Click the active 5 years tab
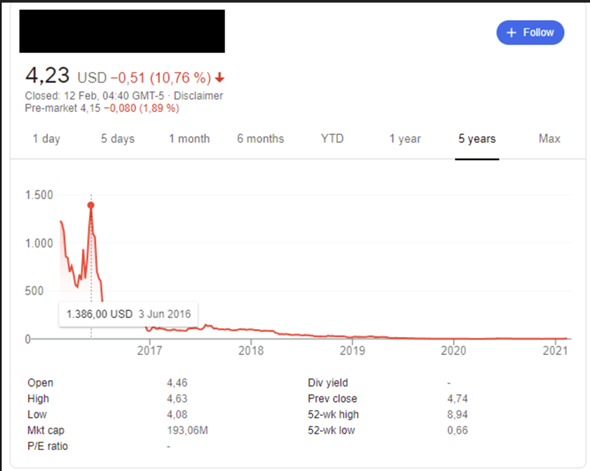The image size is (590, 471). (x=477, y=138)
